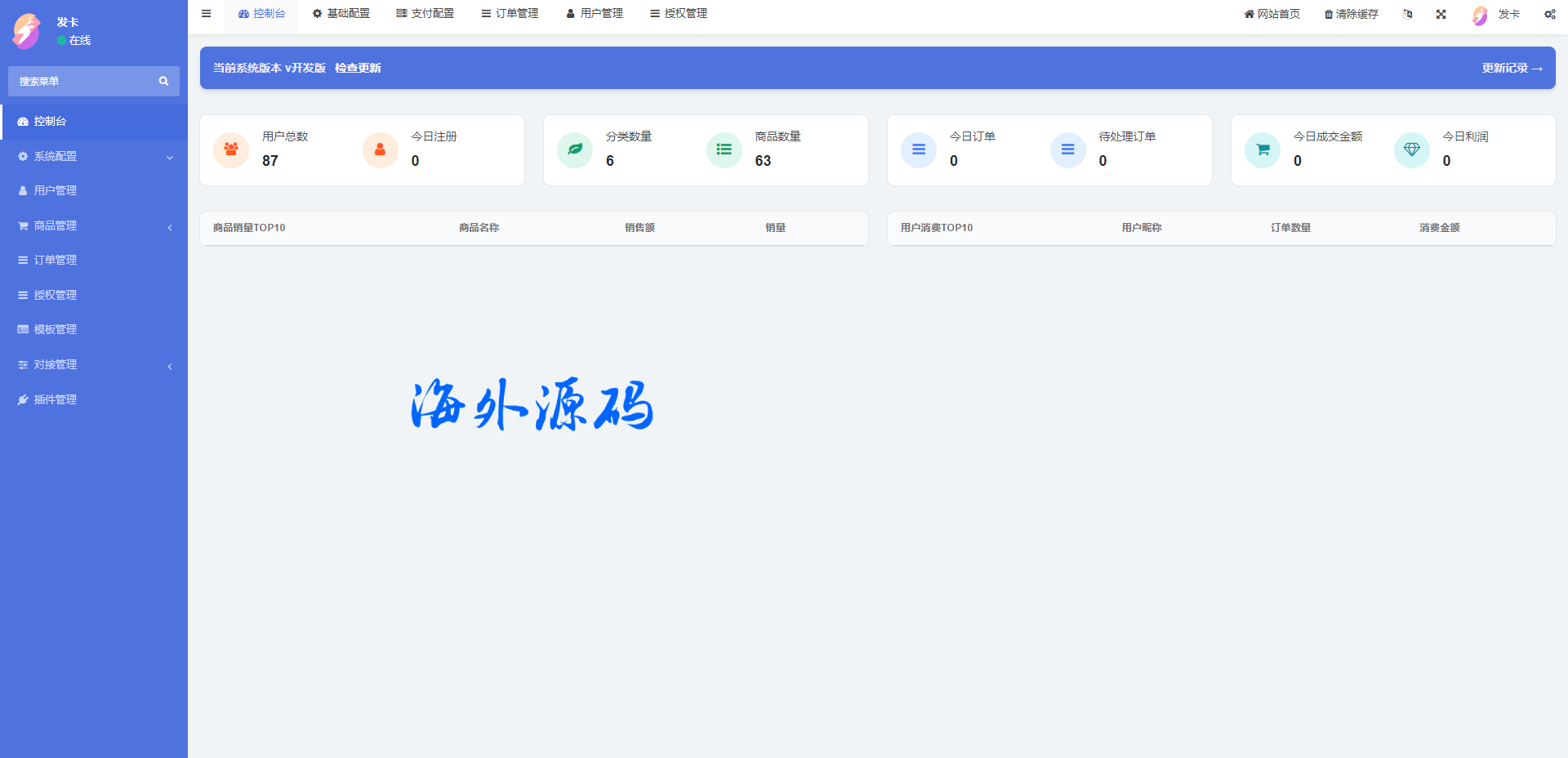
Task: Open 更新记录 link in banner
Action: pos(1512,68)
